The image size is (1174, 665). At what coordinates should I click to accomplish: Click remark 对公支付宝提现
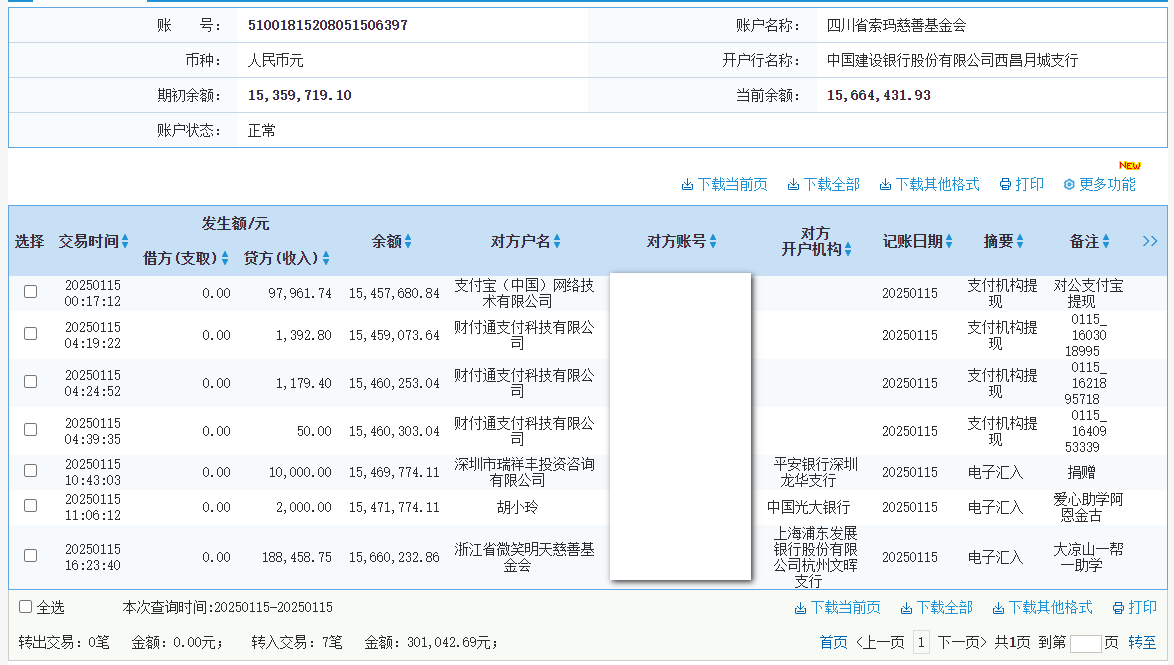1088,293
